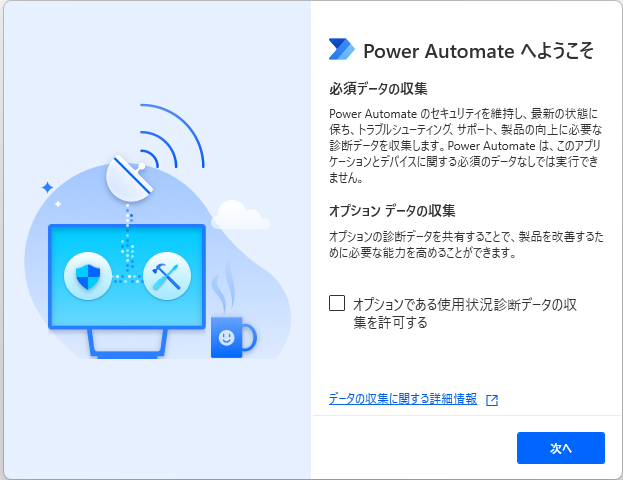The image size is (623, 480).
Task: Click the Power Automate へようこそ heading
Action: [x=478, y=51]
